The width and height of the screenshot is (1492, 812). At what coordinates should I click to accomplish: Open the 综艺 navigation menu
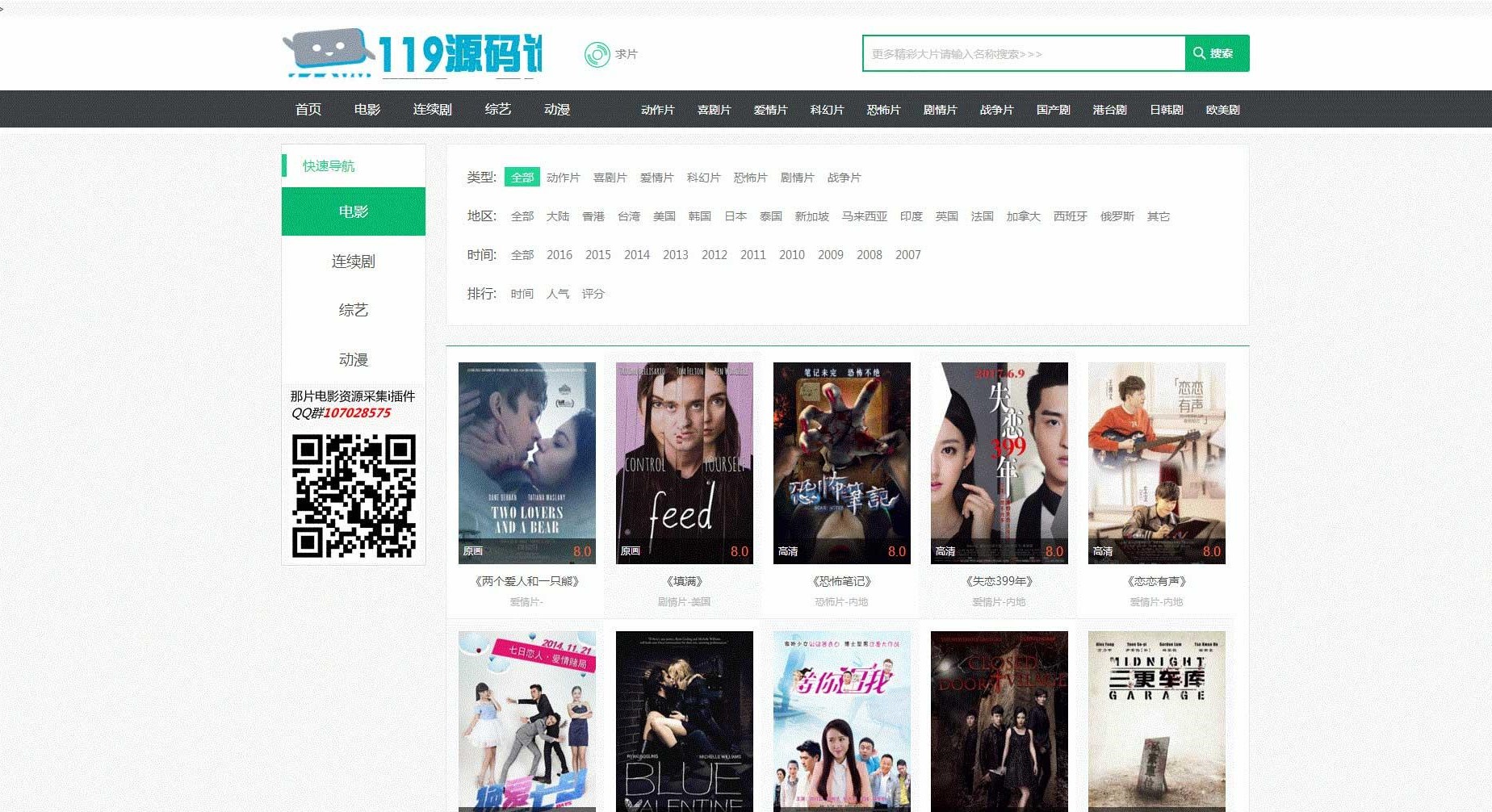(x=496, y=109)
